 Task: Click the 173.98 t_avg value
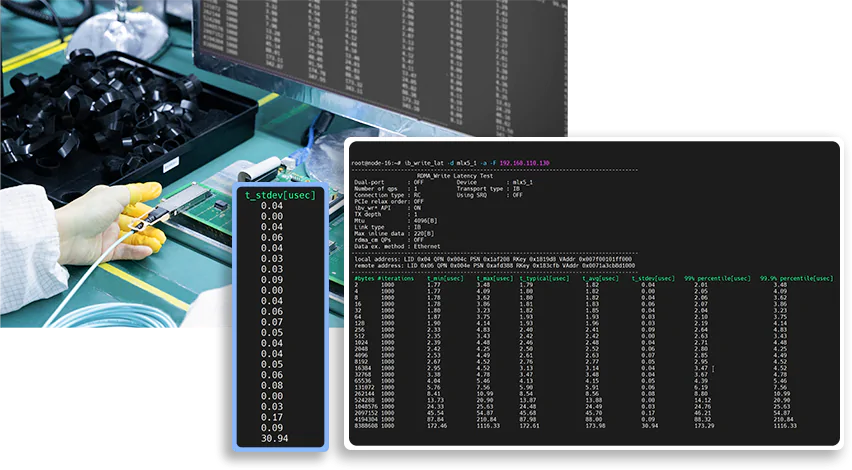(x=596, y=425)
